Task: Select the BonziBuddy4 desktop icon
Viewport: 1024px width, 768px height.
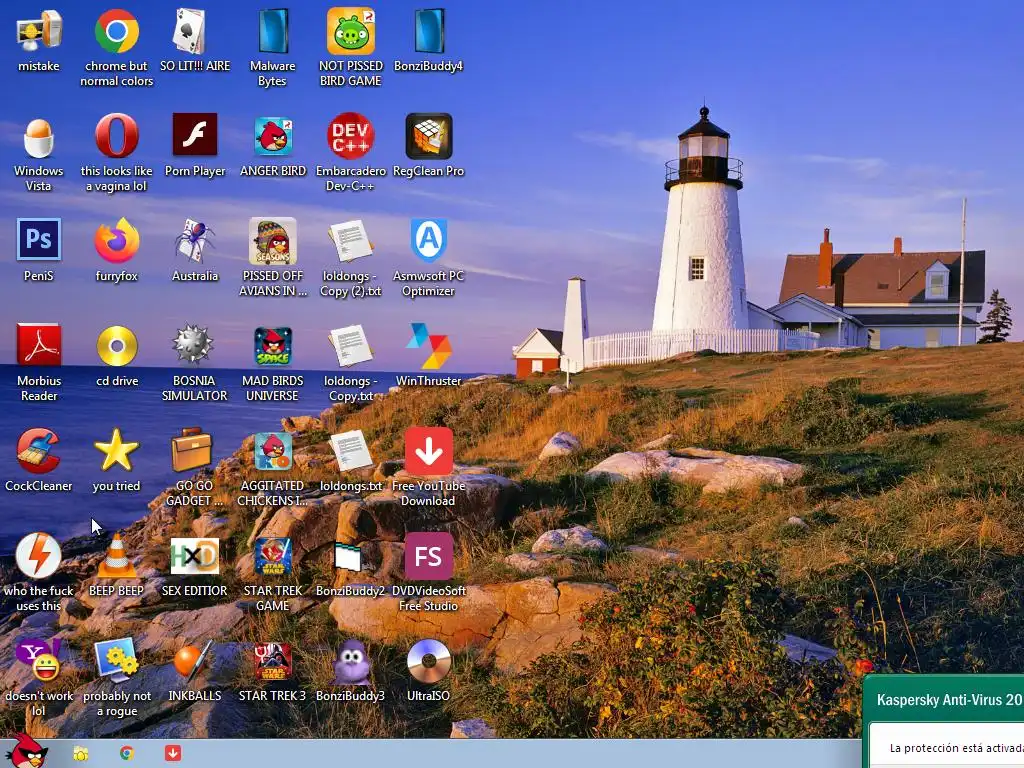Action: coord(428,31)
